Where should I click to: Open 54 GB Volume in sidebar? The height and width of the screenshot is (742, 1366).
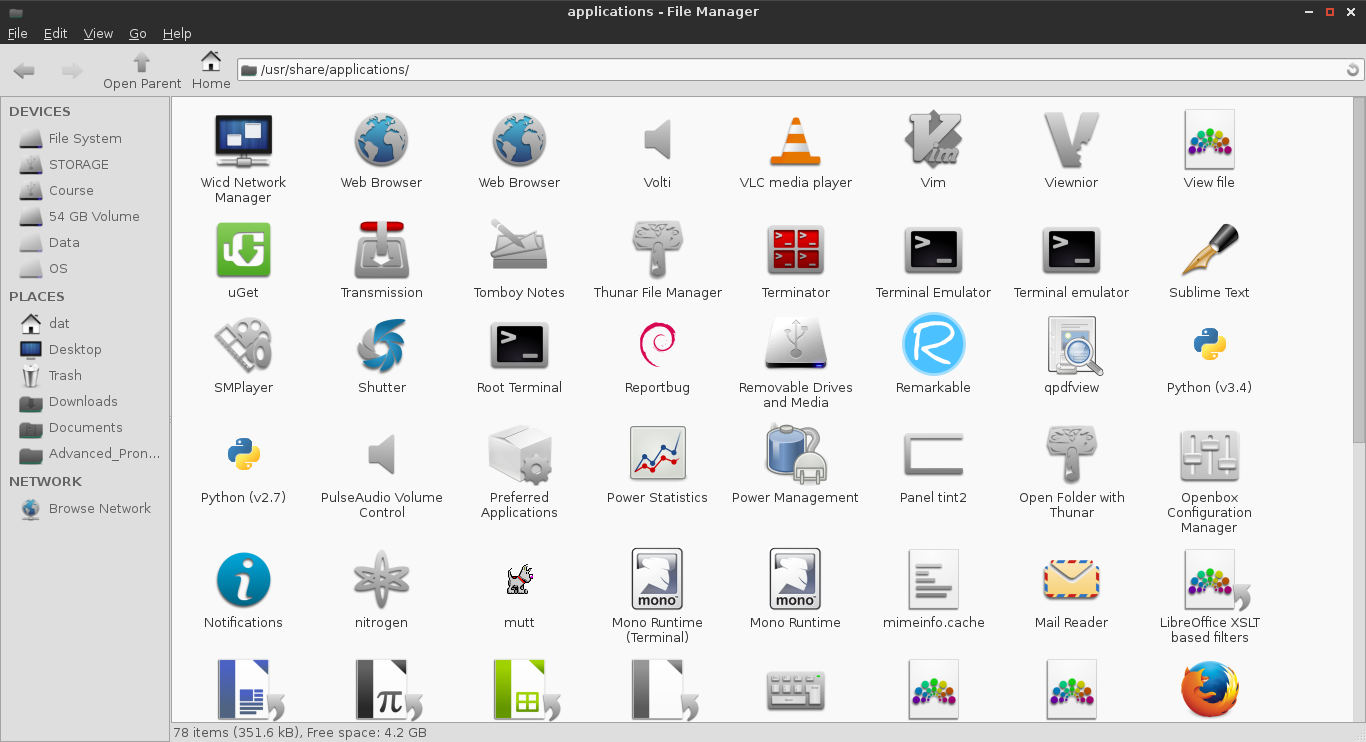pos(85,216)
